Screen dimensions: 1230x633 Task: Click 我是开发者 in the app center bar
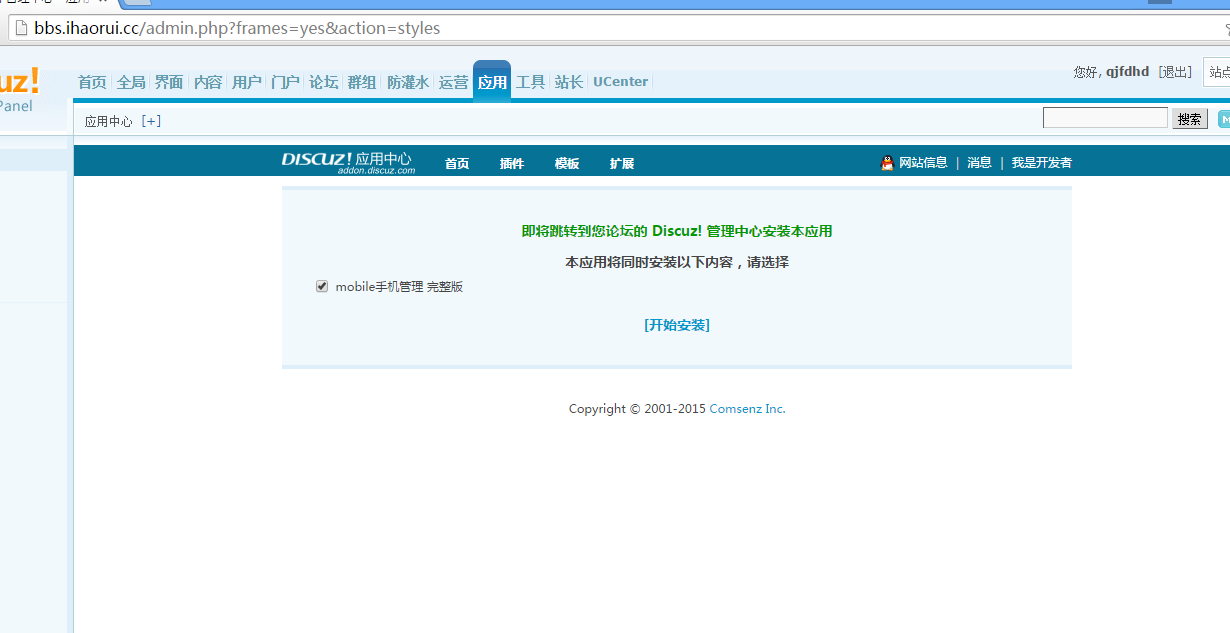[1040, 162]
